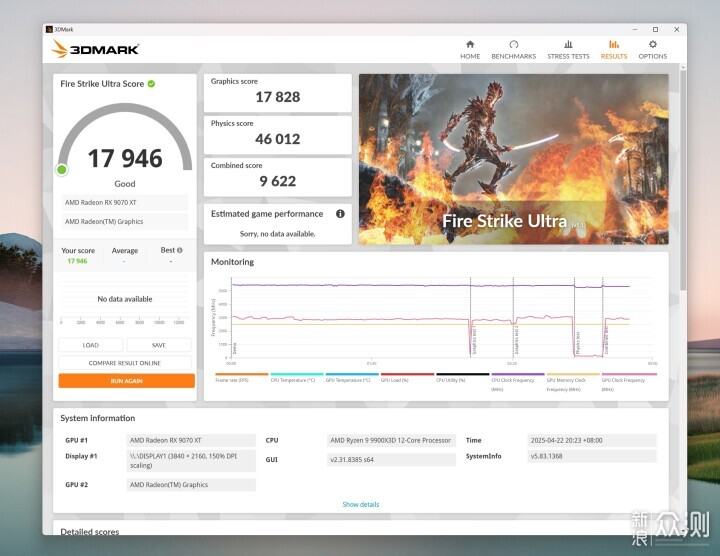Click the System information heading
720x556 pixels.
pyautogui.click(x=98, y=418)
